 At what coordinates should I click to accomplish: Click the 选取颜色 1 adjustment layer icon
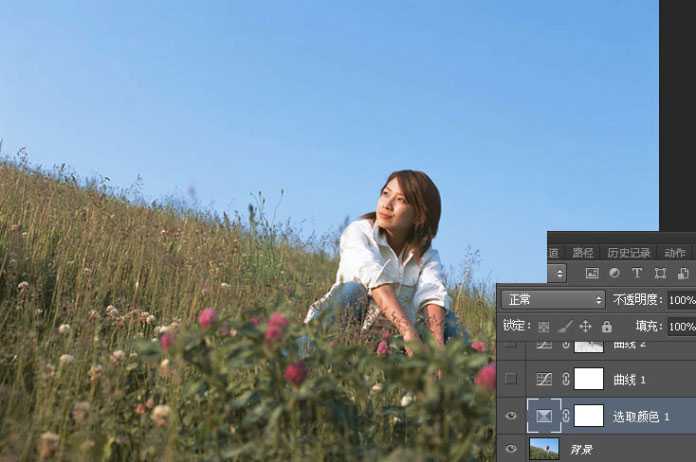(544, 415)
